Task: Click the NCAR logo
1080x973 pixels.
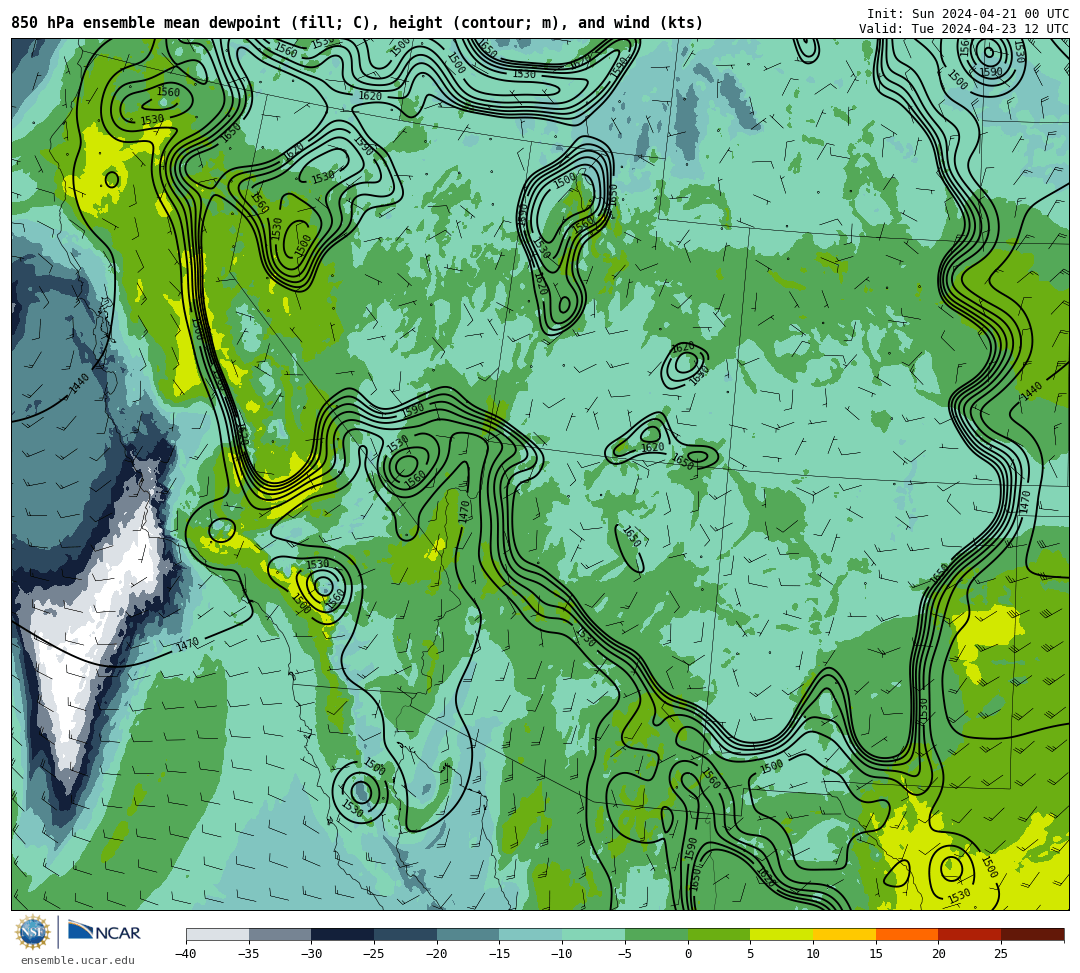Action: [x=104, y=932]
